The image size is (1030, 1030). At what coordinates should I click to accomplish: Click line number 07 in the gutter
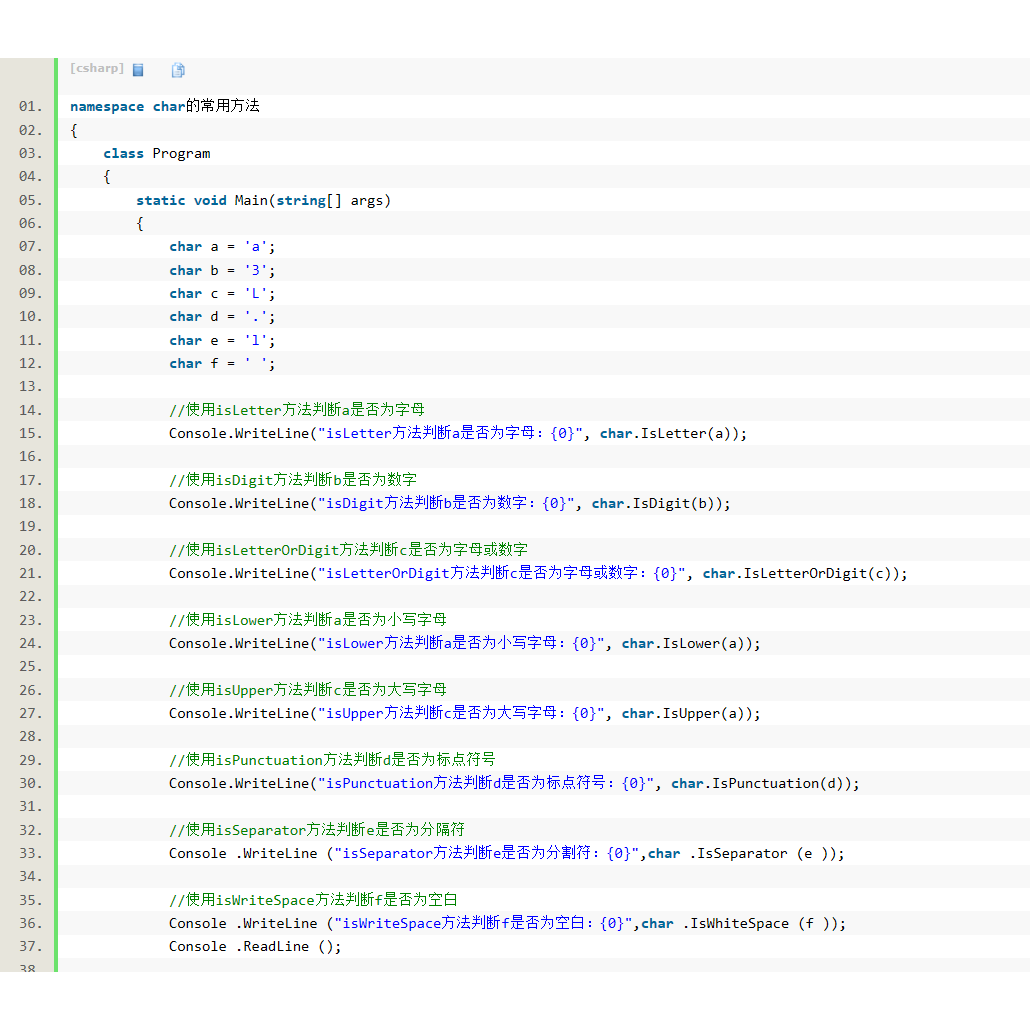30,246
